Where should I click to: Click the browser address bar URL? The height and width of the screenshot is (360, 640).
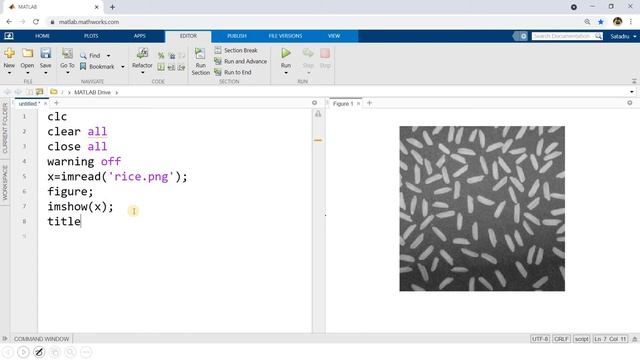pos(89,22)
